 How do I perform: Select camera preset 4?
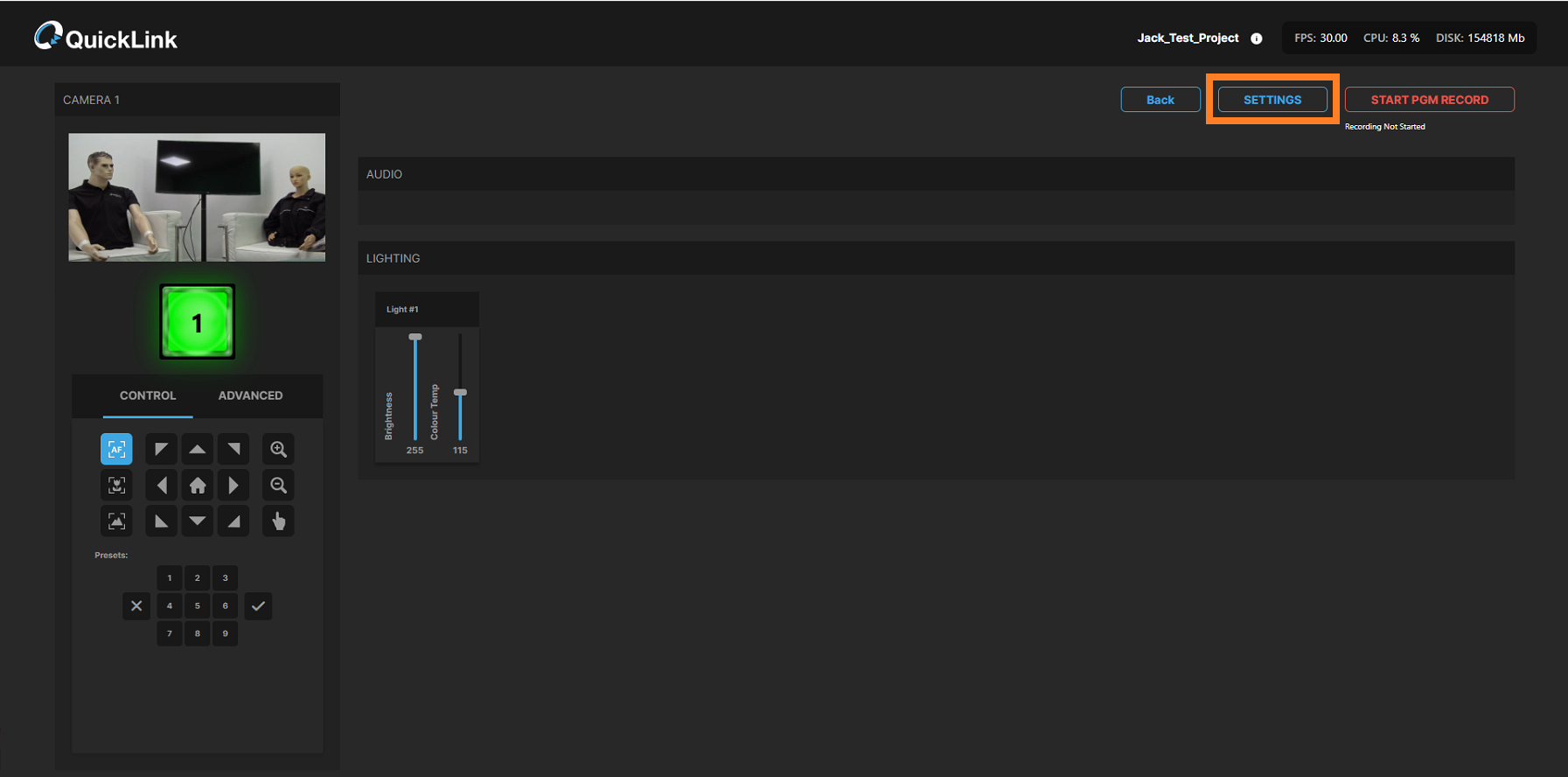(x=170, y=605)
